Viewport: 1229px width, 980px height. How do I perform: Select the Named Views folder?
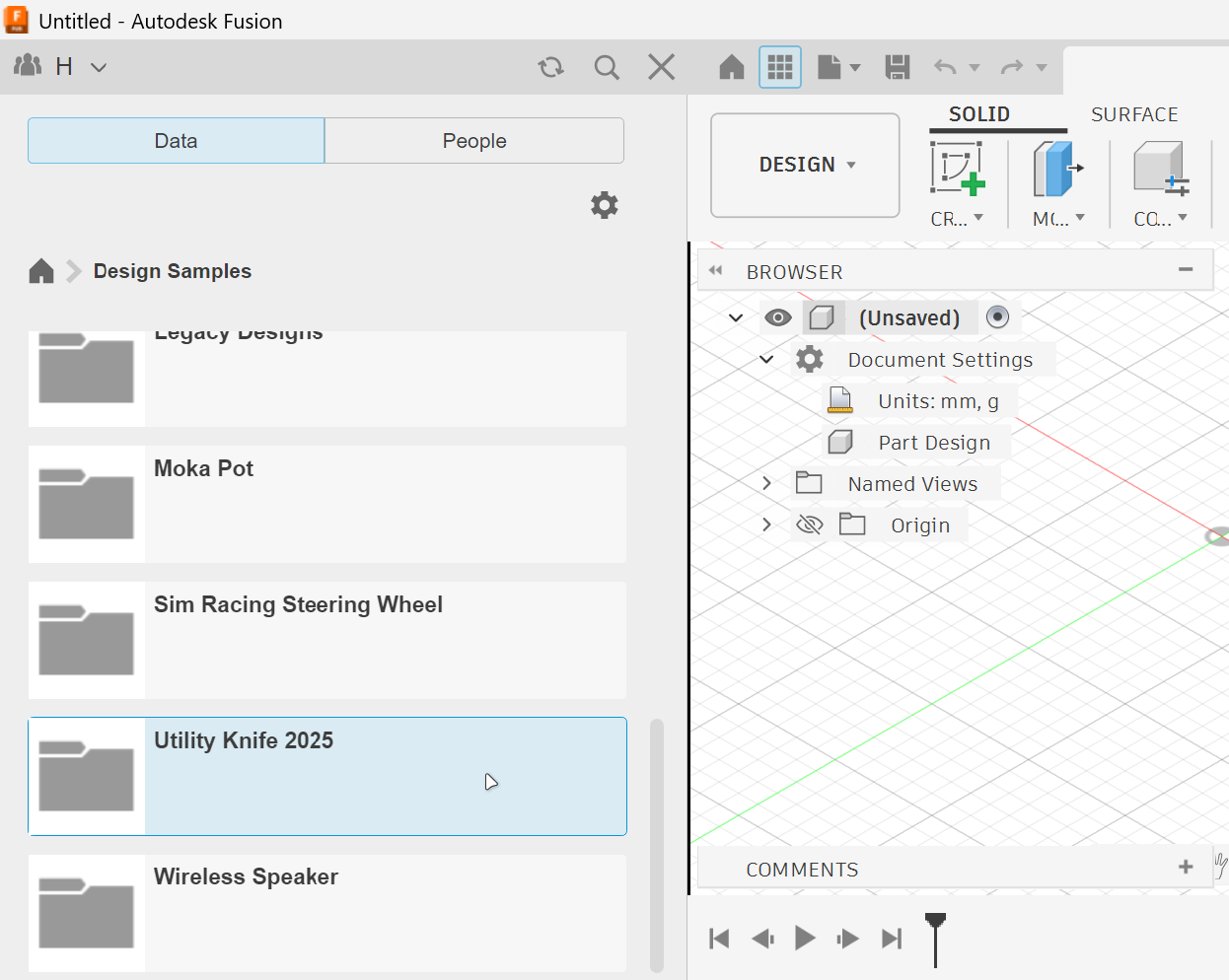pos(912,484)
